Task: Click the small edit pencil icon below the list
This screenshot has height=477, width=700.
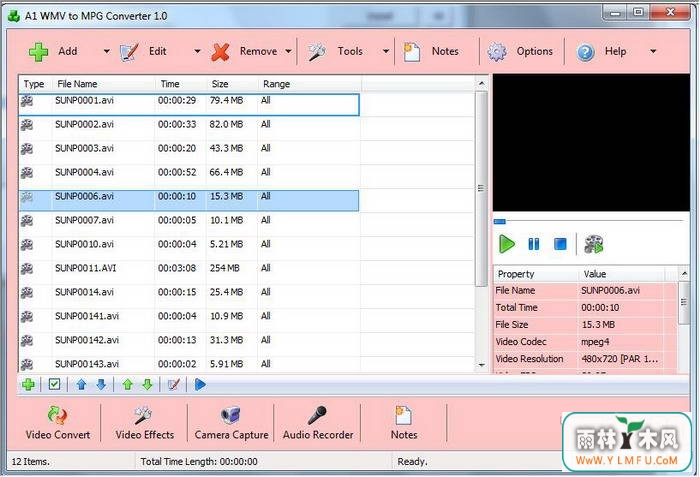Action: tap(174, 384)
